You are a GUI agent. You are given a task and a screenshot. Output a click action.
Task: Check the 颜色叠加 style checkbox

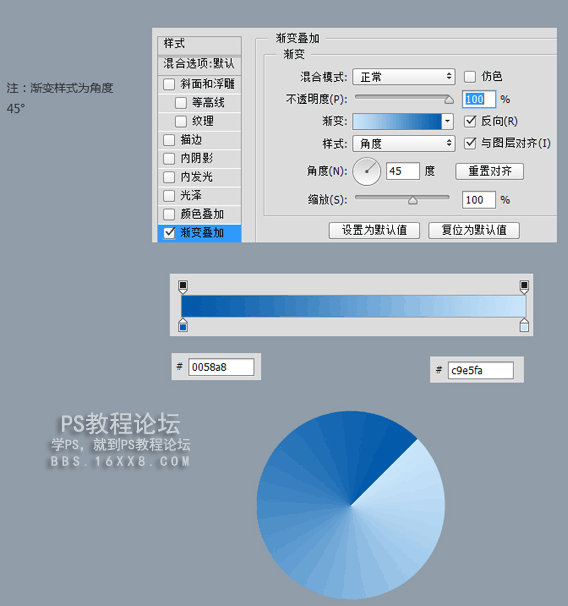(x=169, y=214)
